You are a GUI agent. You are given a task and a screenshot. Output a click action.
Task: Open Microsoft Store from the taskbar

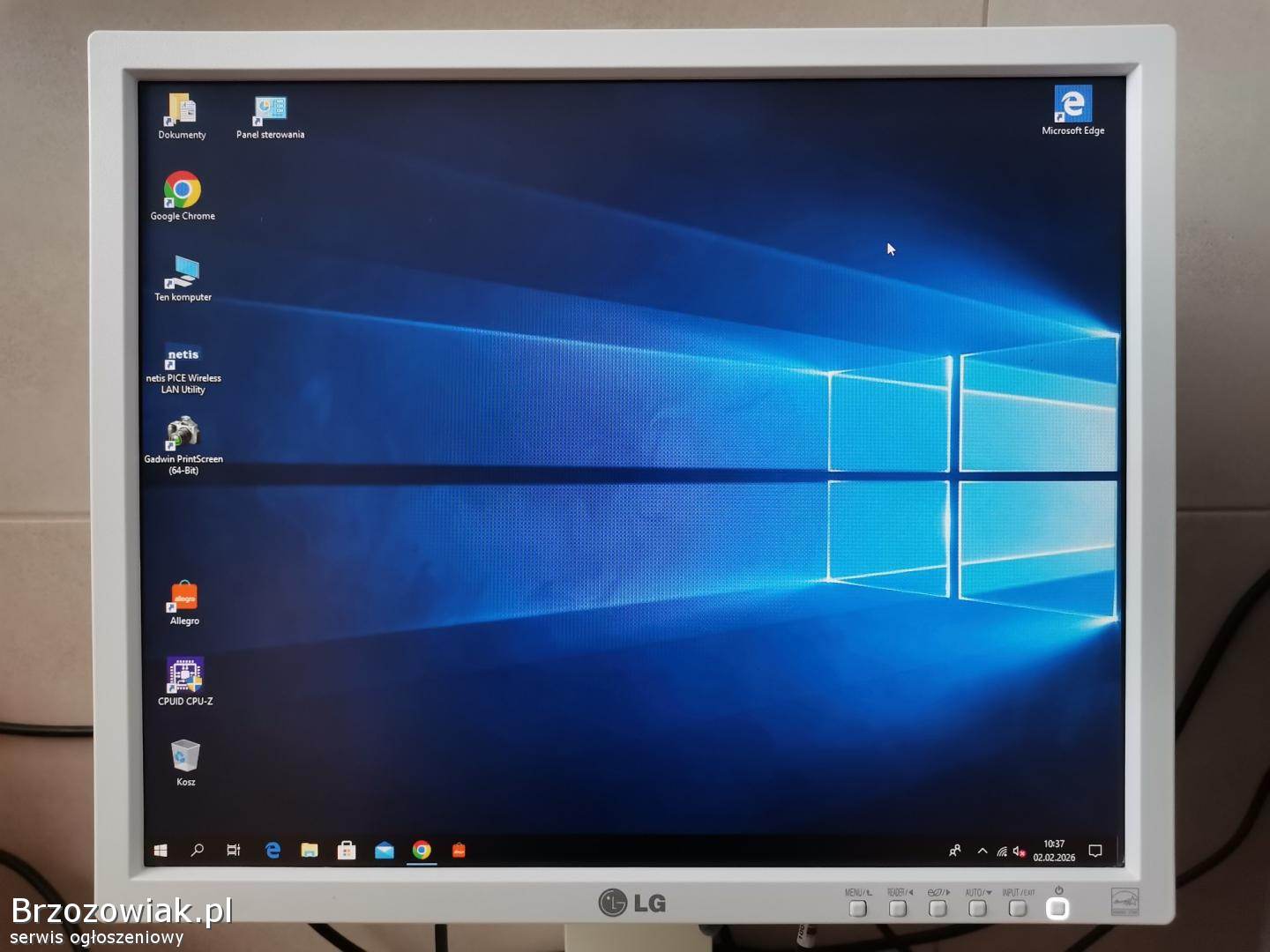[347, 850]
